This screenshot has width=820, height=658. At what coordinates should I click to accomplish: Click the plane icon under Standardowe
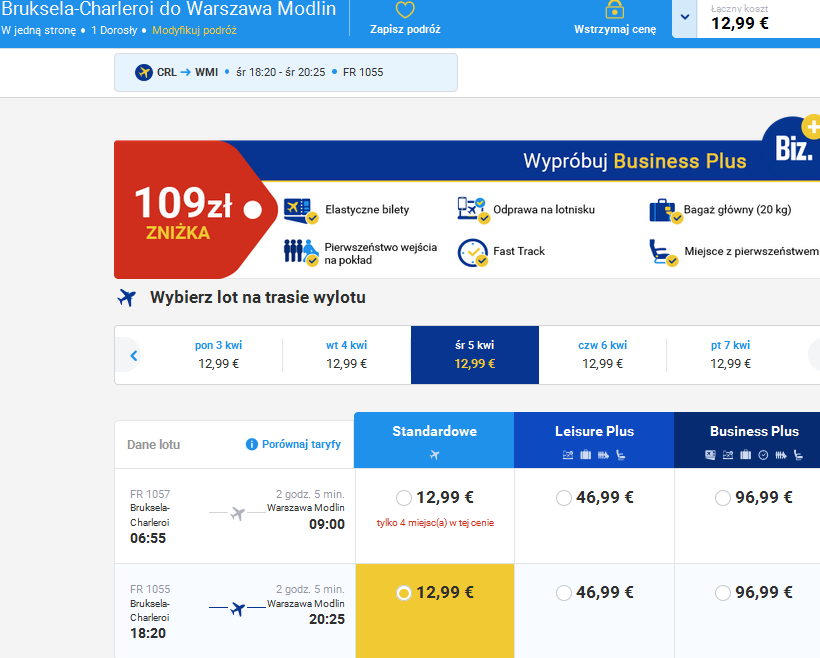point(435,455)
